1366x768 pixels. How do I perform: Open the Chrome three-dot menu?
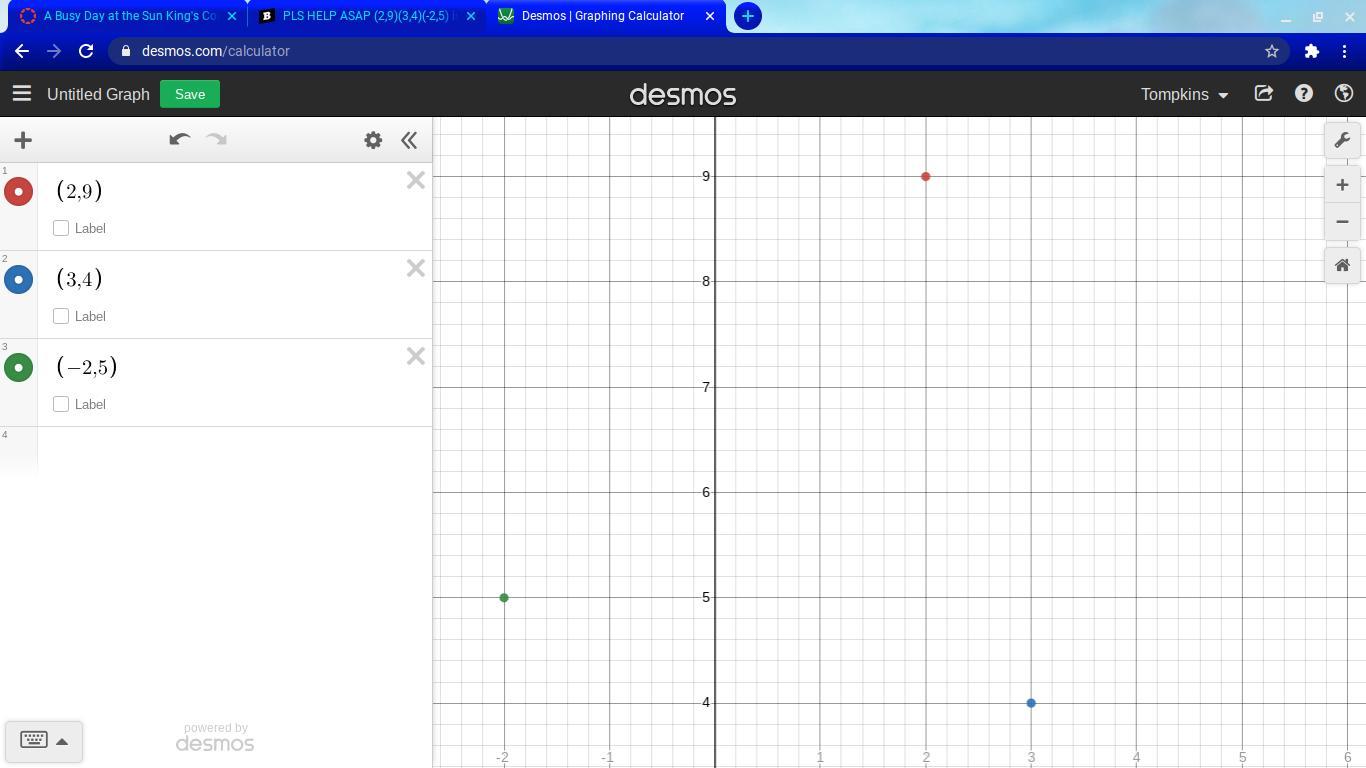click(x=1345, y=51)
